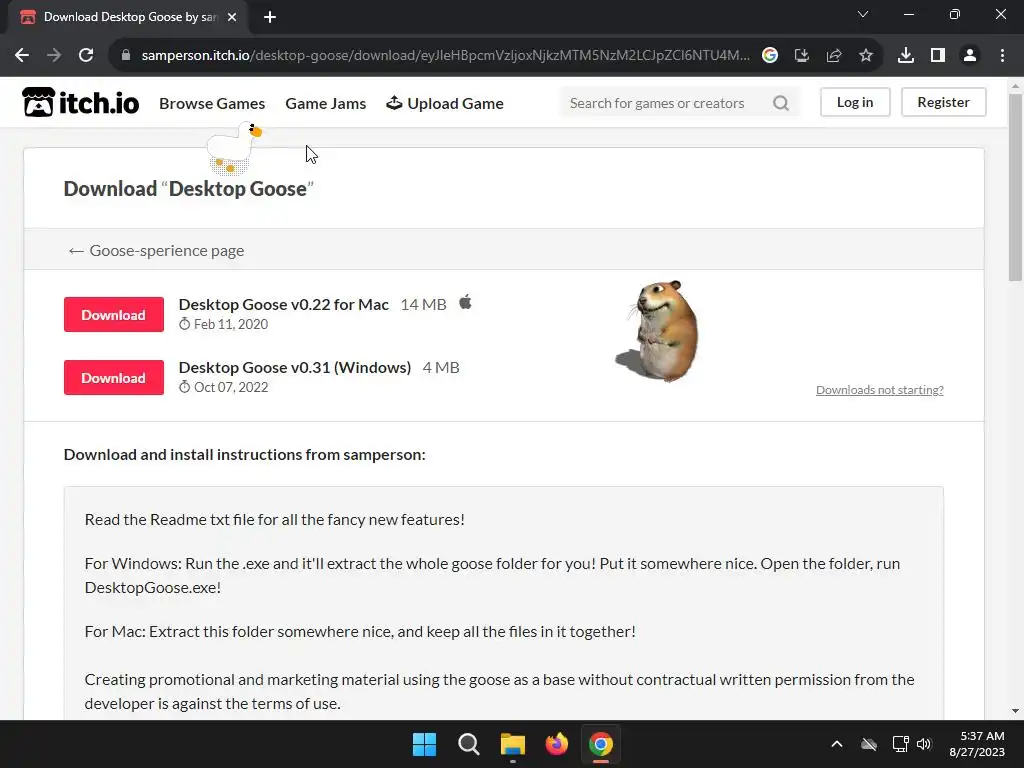
Task: Click the search for games field
Action: point(666,103)
